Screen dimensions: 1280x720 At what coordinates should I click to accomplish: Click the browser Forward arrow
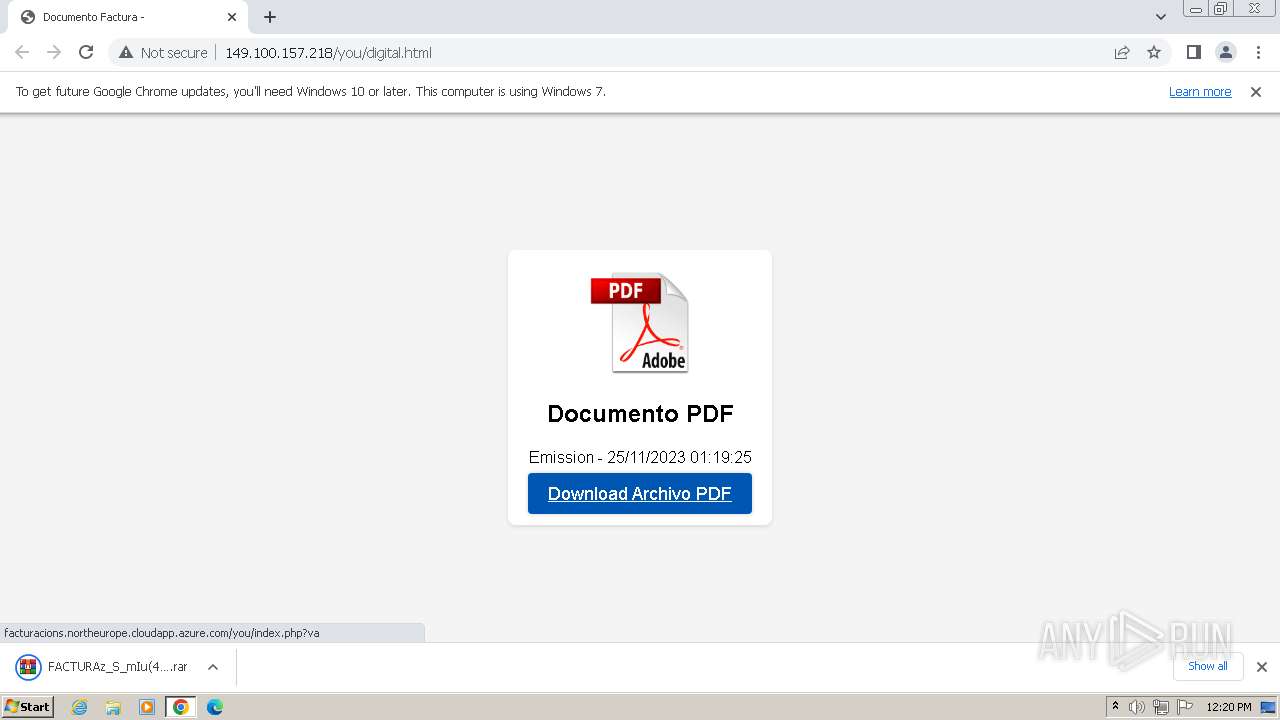pyautogui.click(x=54, y=52)
